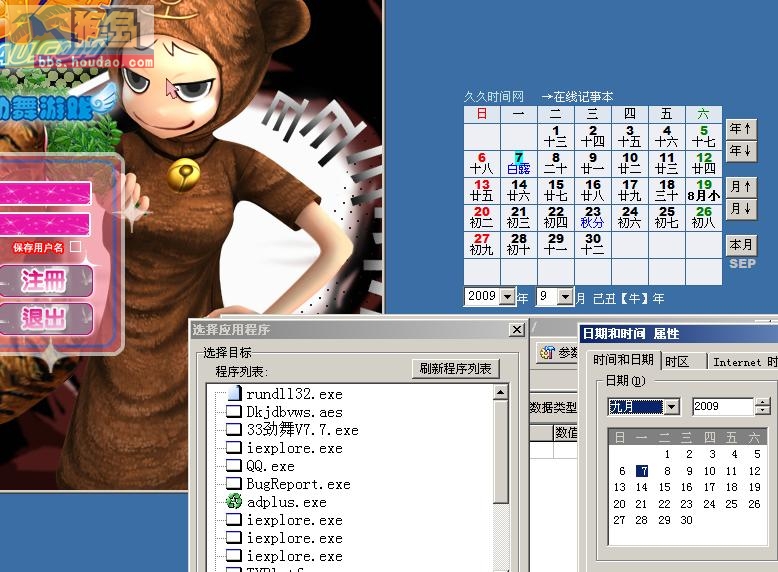Select QQ.exe in the program list
Viewport: 778px width, 572px height.
270,466
